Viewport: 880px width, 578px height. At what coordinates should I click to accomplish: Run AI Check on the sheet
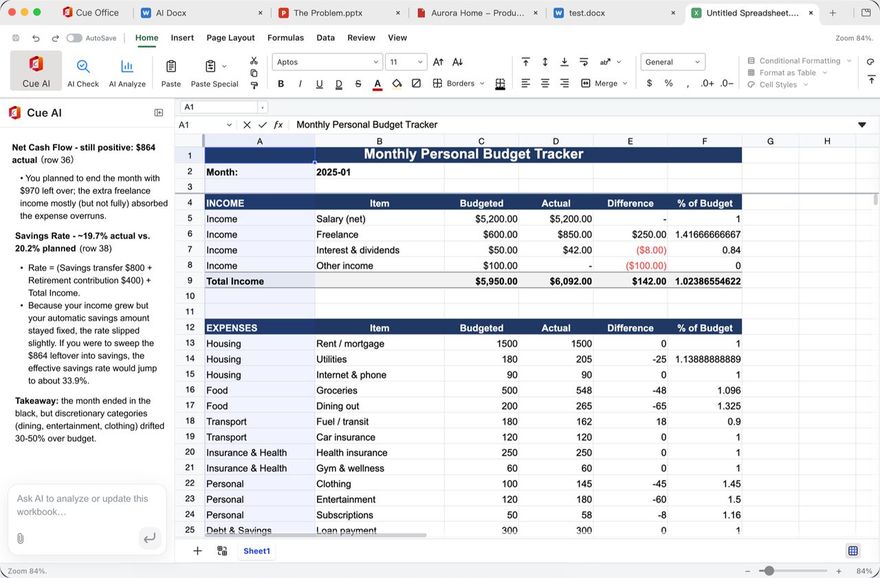tap(83, 74)
